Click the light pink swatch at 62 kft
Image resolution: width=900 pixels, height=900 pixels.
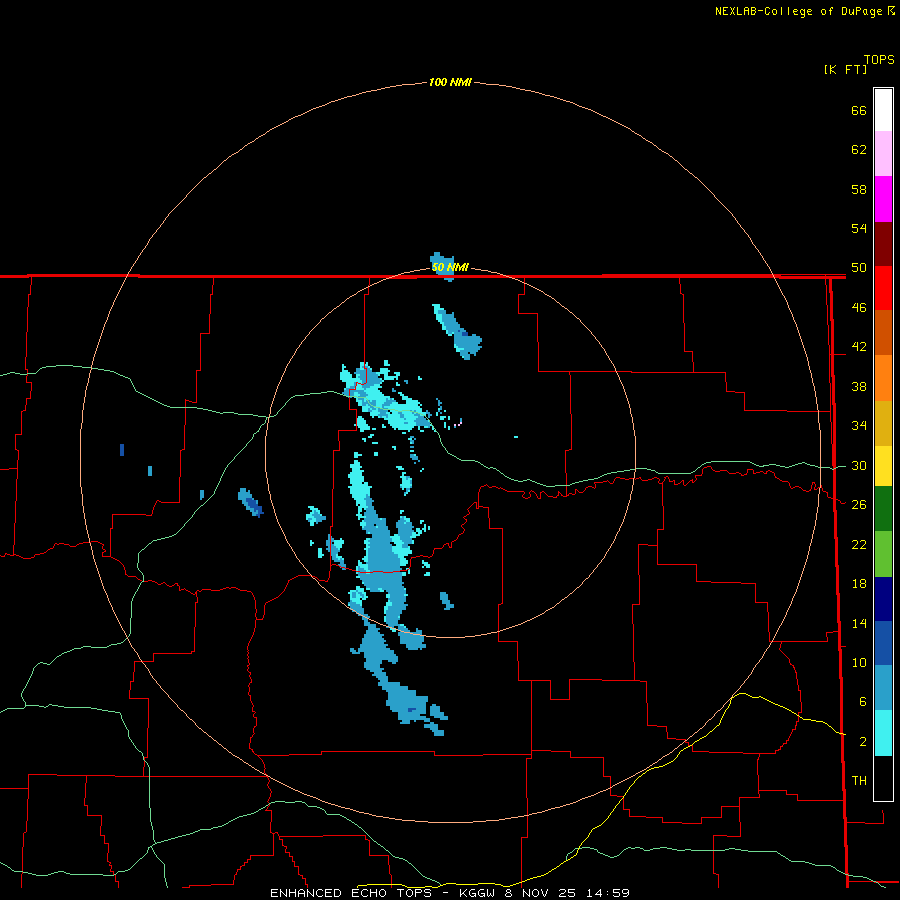pos(883,153)
